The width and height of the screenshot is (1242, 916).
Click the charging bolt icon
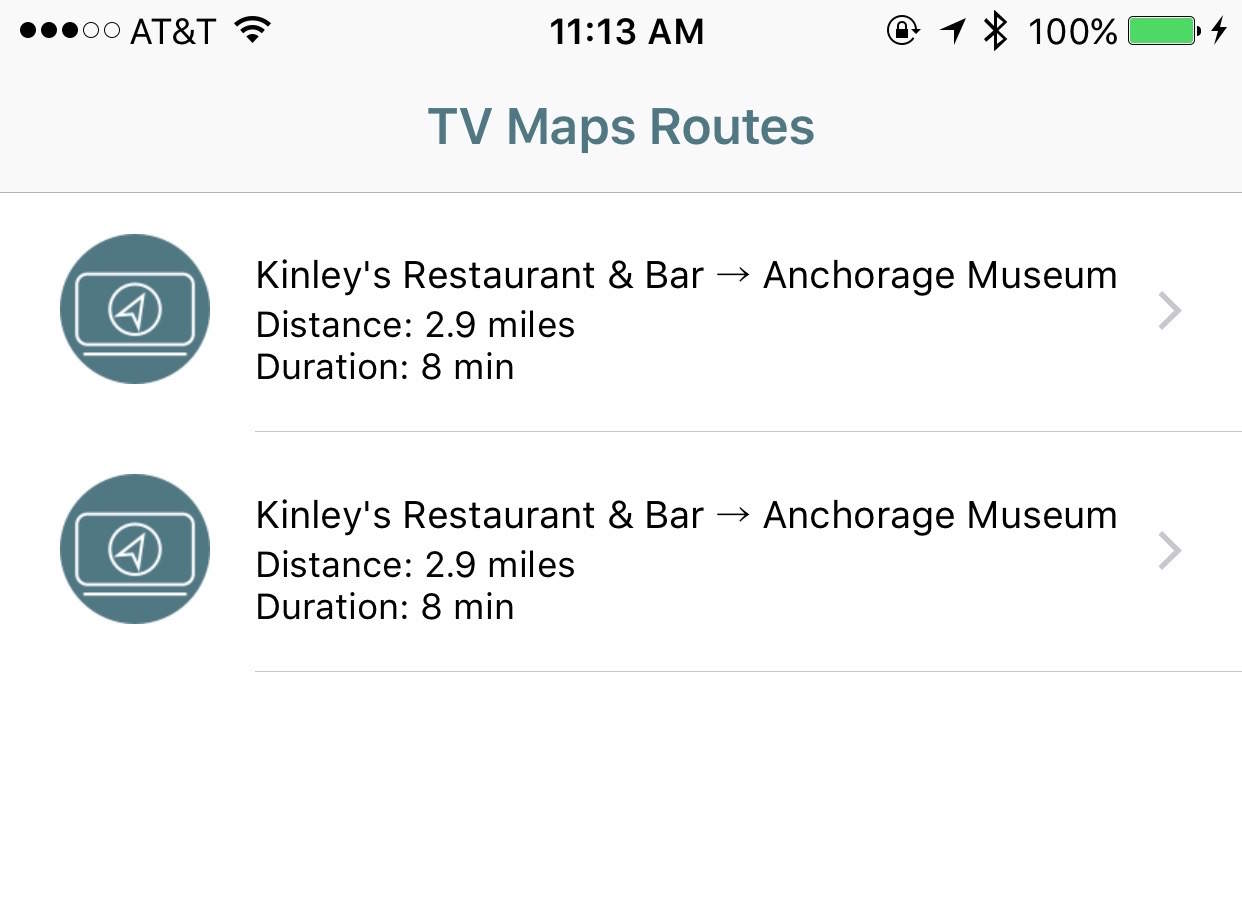coord(1218,31)
